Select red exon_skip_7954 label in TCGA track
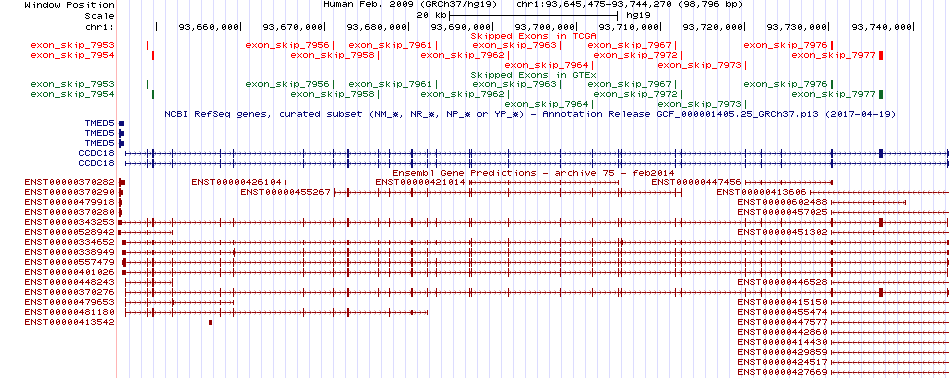 72,55
